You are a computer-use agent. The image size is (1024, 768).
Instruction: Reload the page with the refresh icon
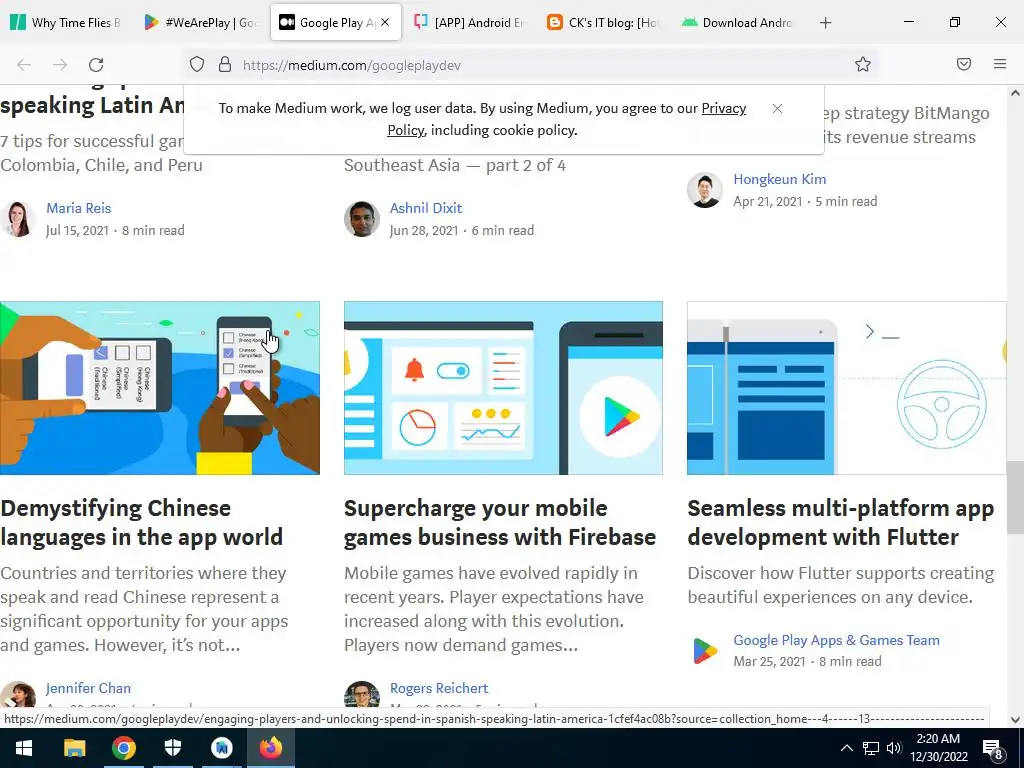click(x=96, y=65)
